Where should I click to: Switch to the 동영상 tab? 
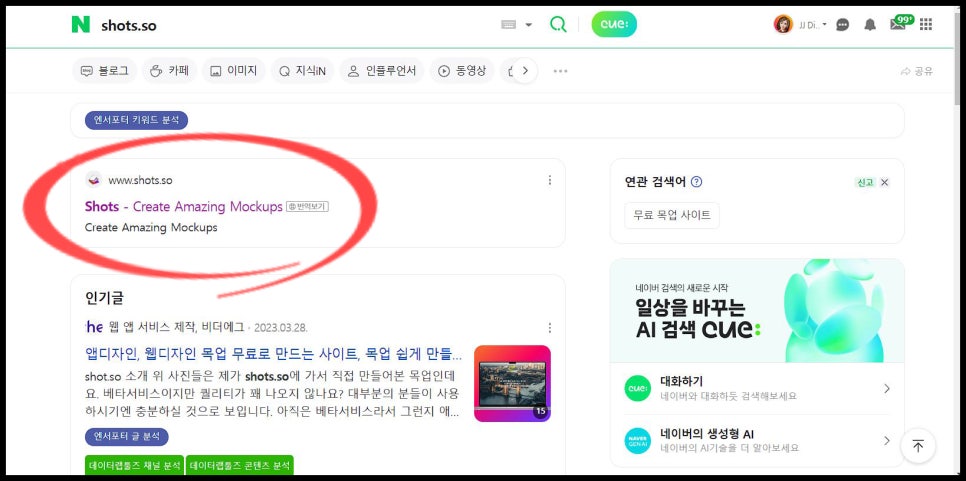click(461, 71)
